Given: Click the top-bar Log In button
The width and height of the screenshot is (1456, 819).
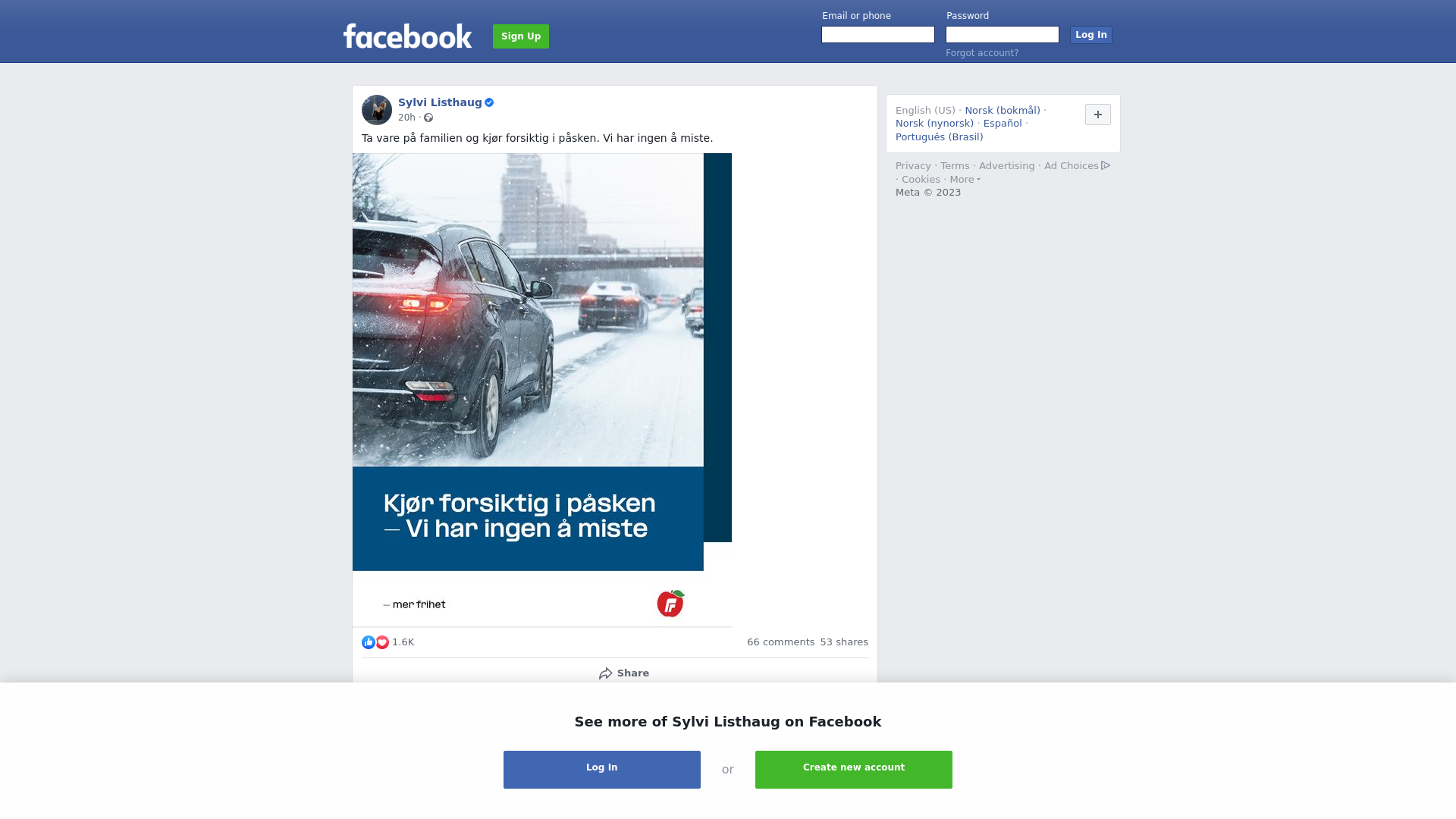Looking at the screenshot, I should click(x=1091, y=35).
